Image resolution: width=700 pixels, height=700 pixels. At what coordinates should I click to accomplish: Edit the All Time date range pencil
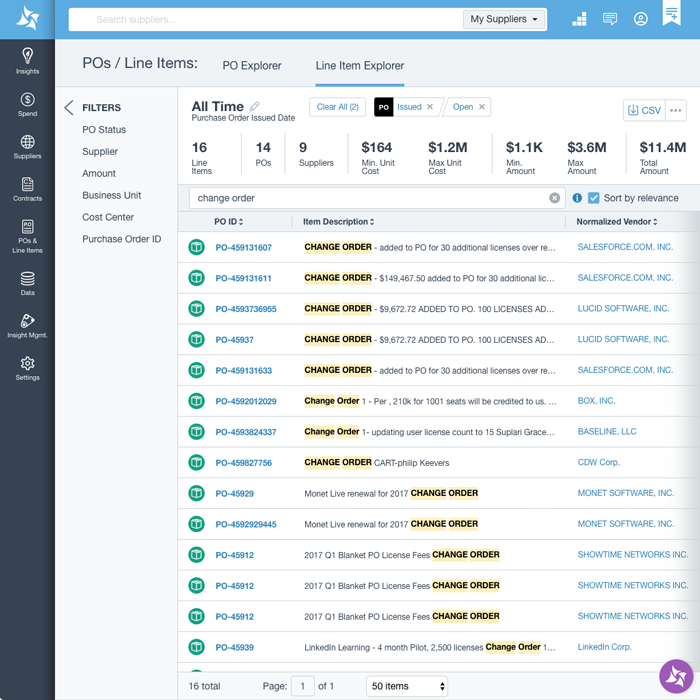click(x=255, y=106)
